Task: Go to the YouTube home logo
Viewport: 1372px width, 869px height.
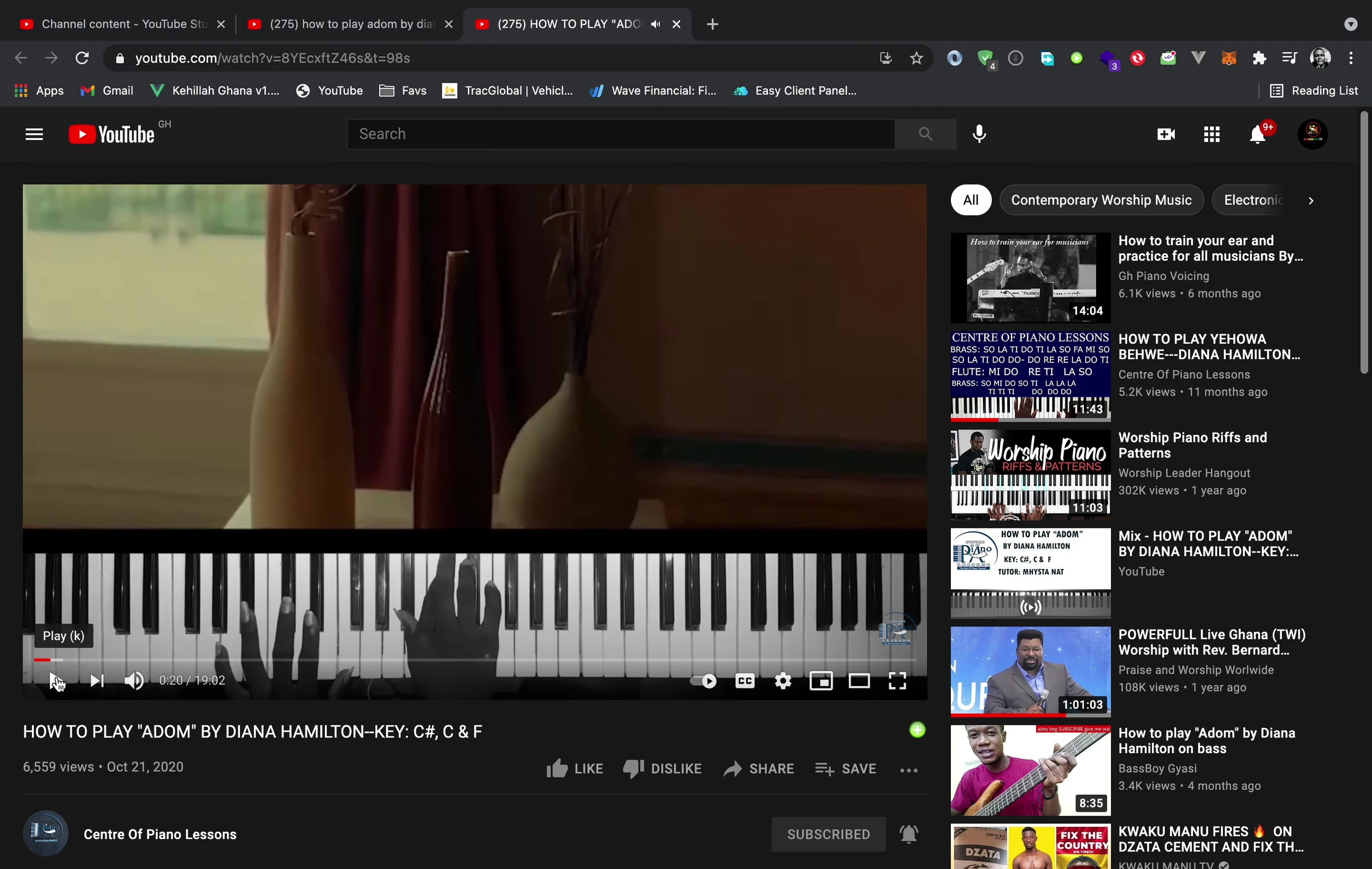Action: point(111,134)
